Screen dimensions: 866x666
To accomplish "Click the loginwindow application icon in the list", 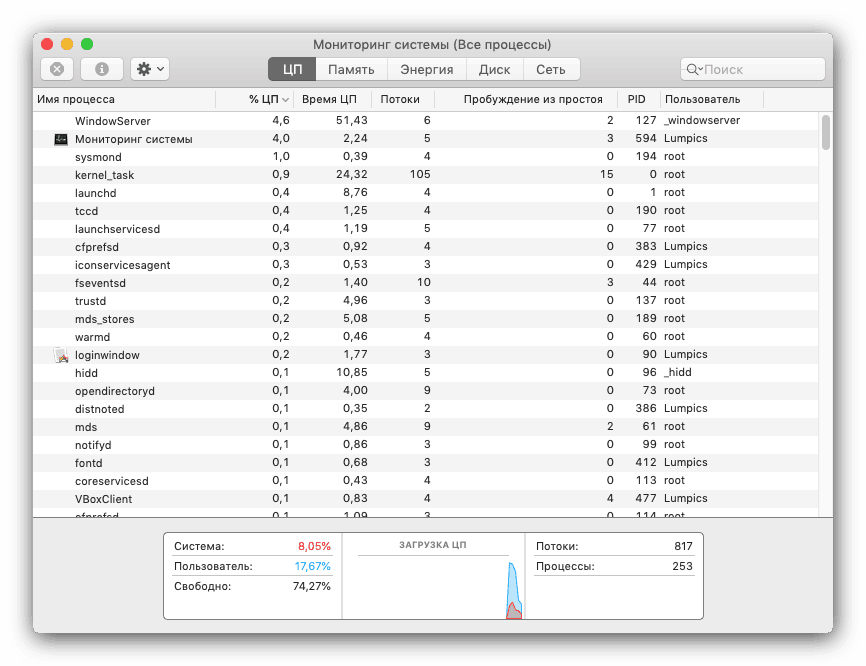I will (61, 354).
